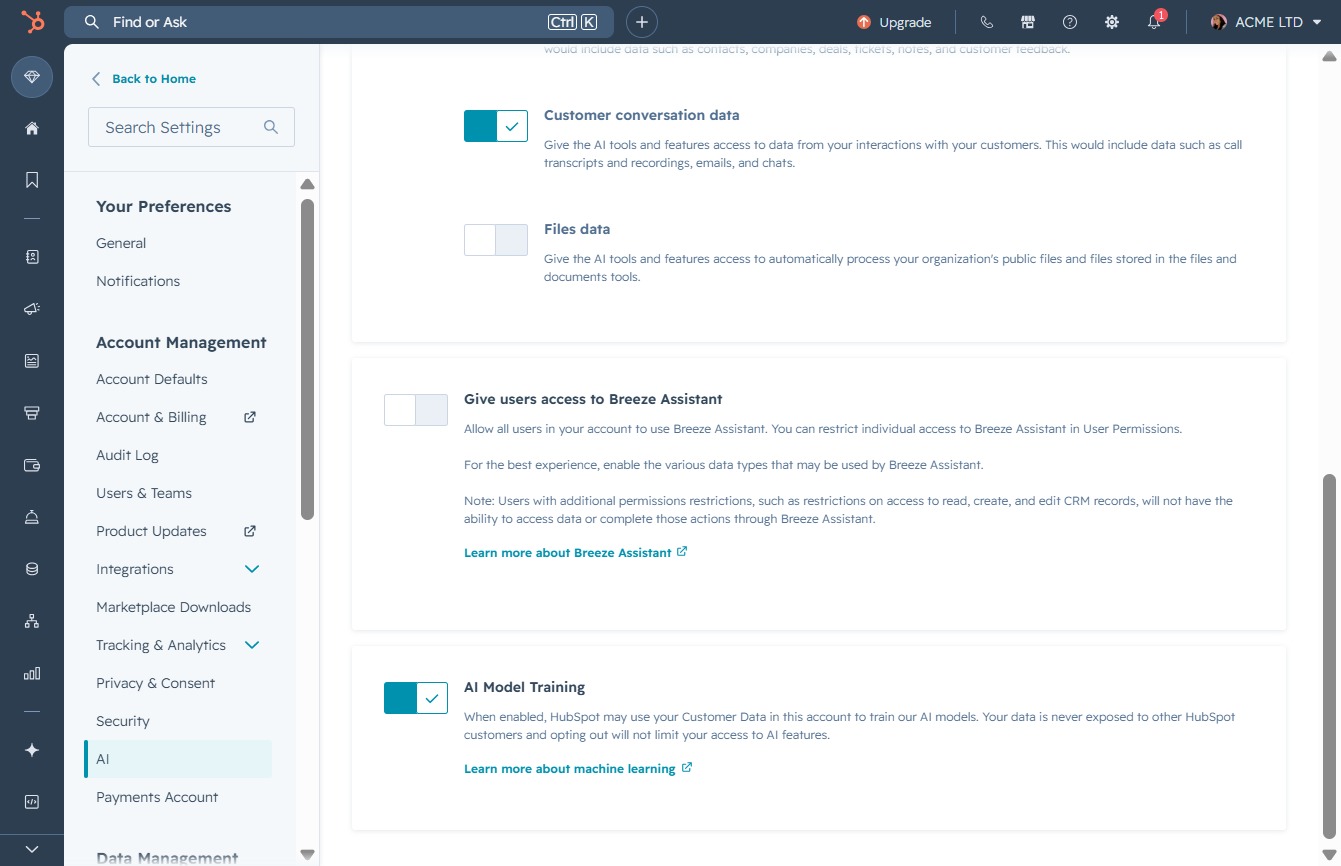This screenshot has width=1341, height=866.
Task: Open Marketplace Downloads settings
Action: click(x=173, y=607)
